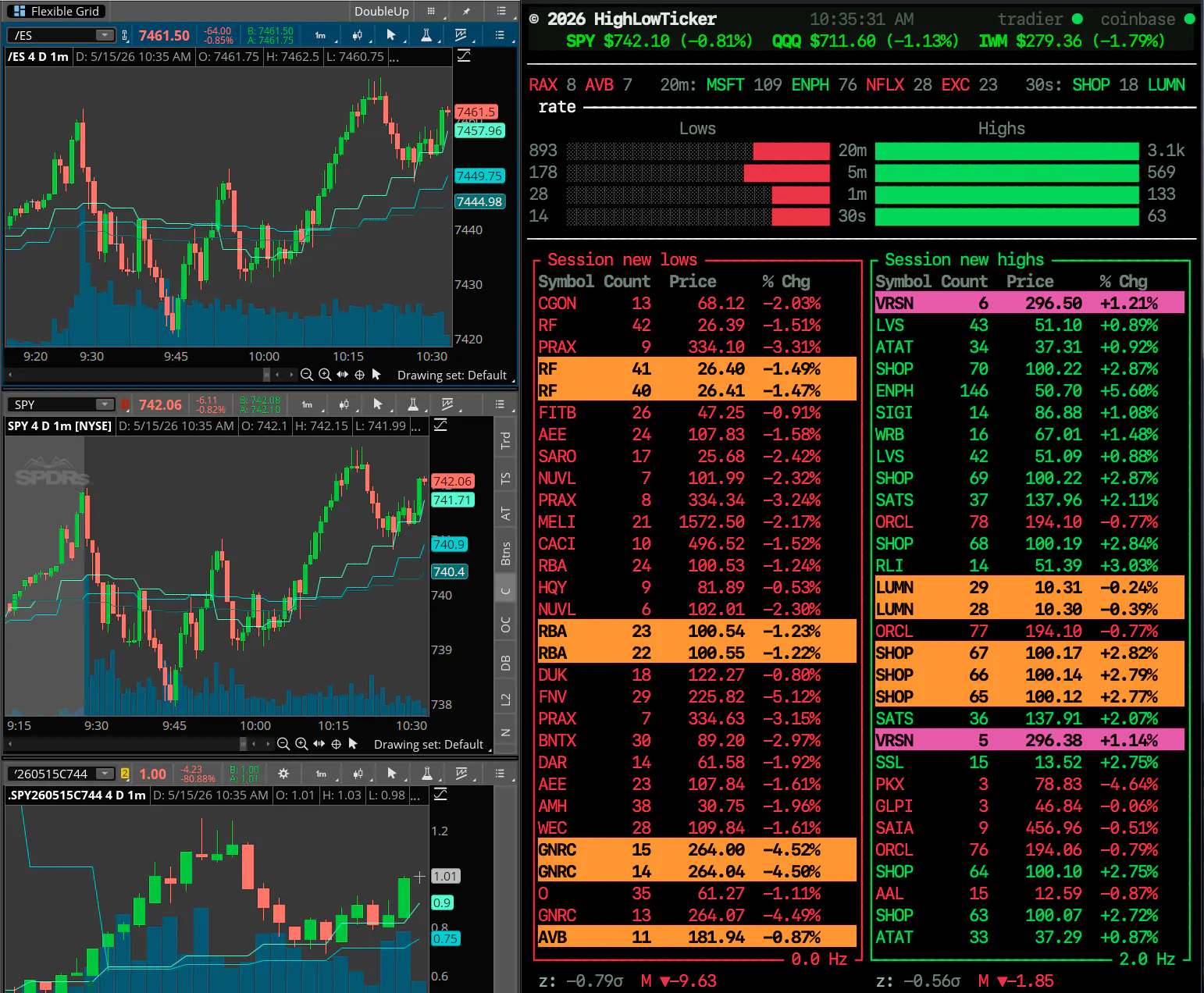
Task: Open the studies flask icon on the SPY chart
Action: tap(413, 404)
